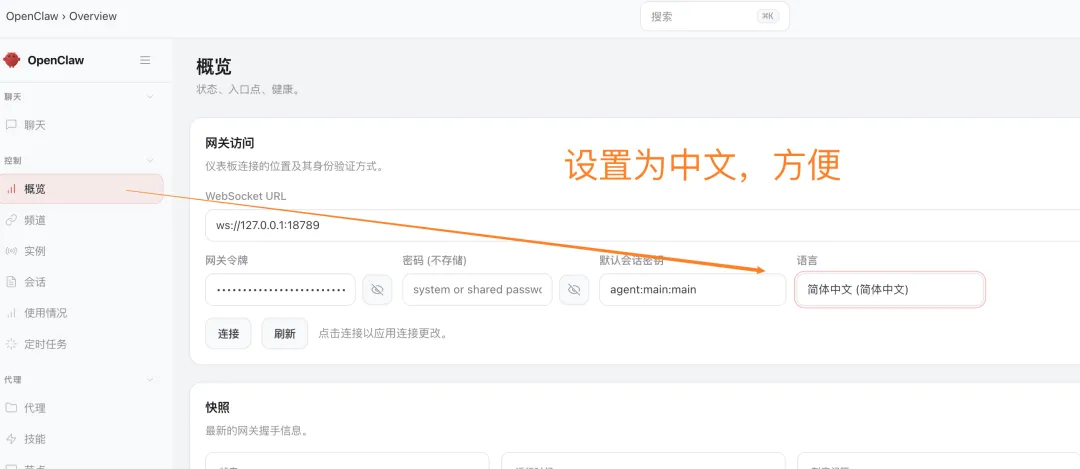Screen dimensions: 1080x469
Task: Open 定时任务 in the sidebar
Action: [x=82, y=344]
